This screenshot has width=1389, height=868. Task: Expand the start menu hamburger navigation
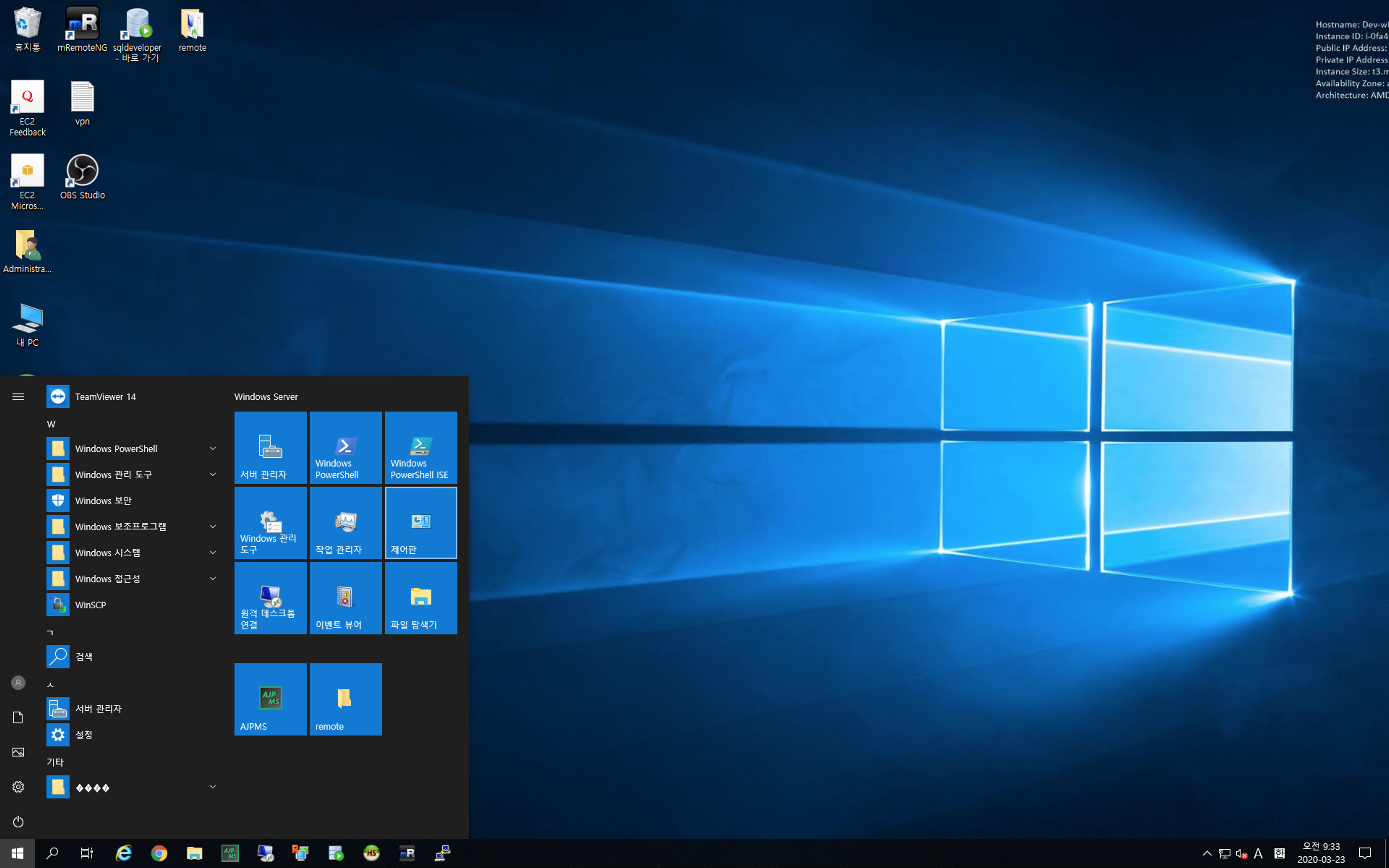click(x=18, y=397)
